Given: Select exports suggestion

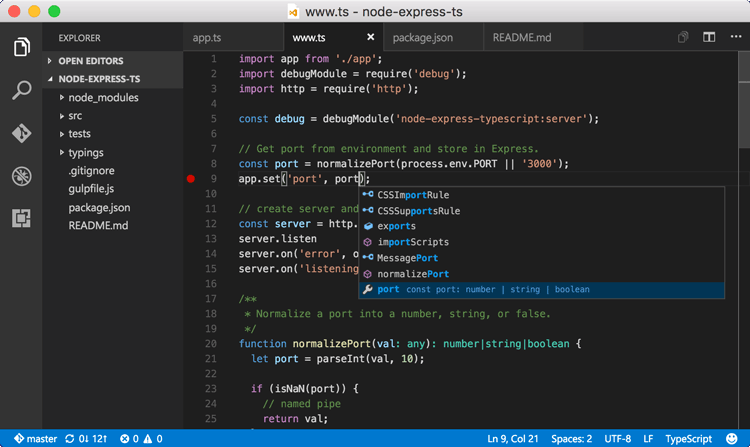Looking at the screenshot, I should (541, 226).
